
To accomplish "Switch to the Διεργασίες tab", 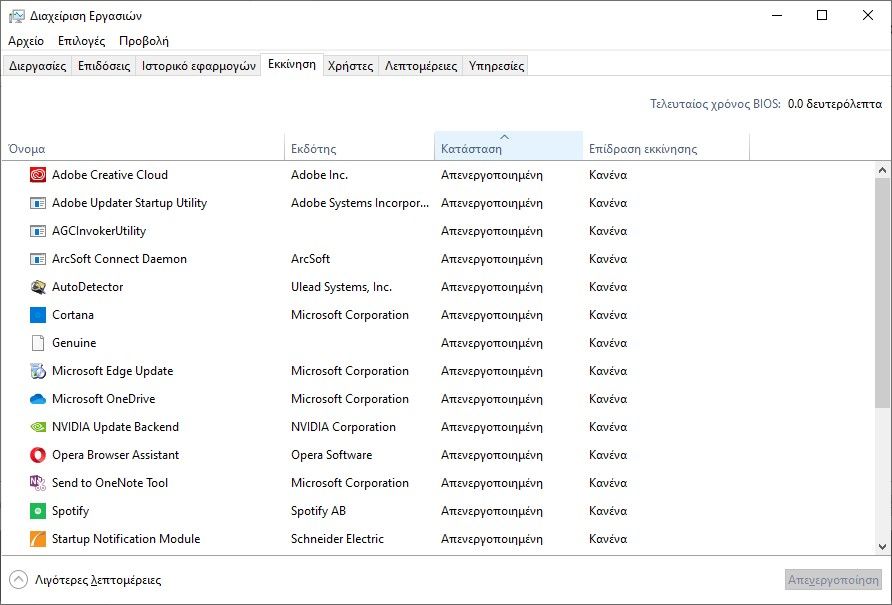I will tap(38, 65).
